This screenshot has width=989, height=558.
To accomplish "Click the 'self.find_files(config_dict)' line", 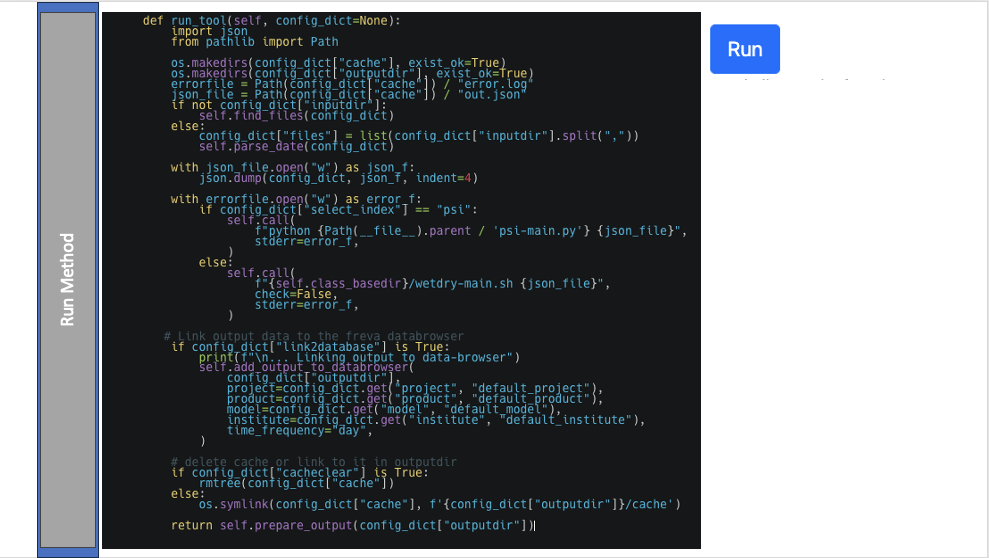I will [293, 115].
